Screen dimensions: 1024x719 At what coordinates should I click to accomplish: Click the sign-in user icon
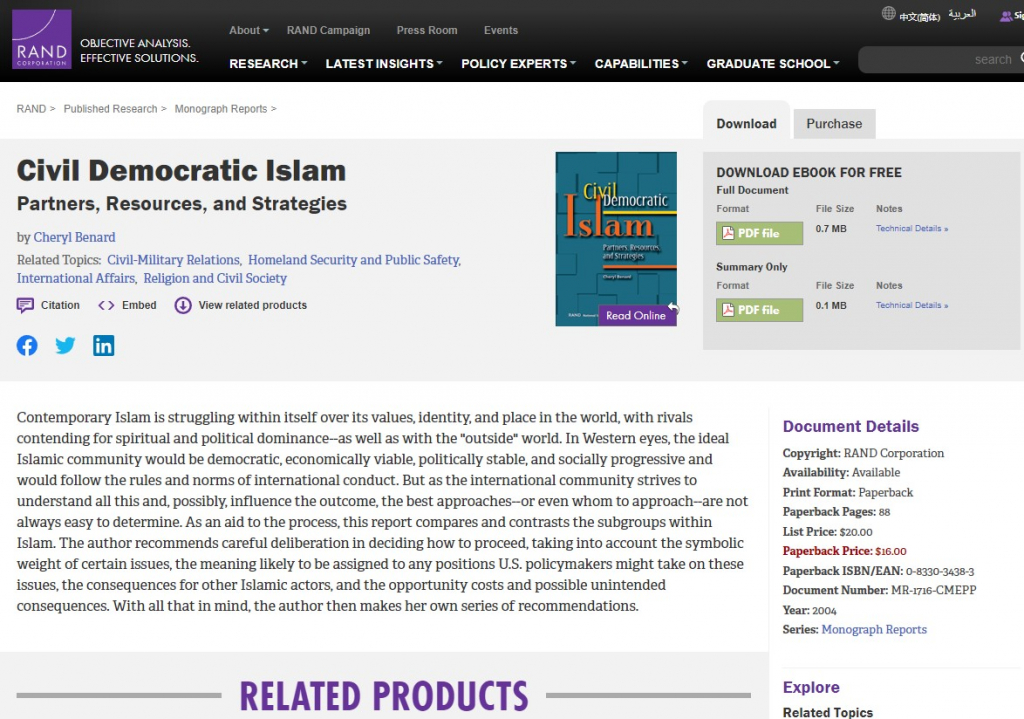(1006, 16)
